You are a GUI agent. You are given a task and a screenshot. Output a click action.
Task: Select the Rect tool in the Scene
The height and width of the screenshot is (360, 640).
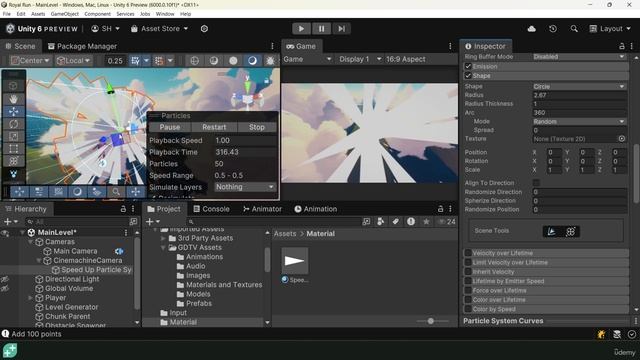(13, 149)
